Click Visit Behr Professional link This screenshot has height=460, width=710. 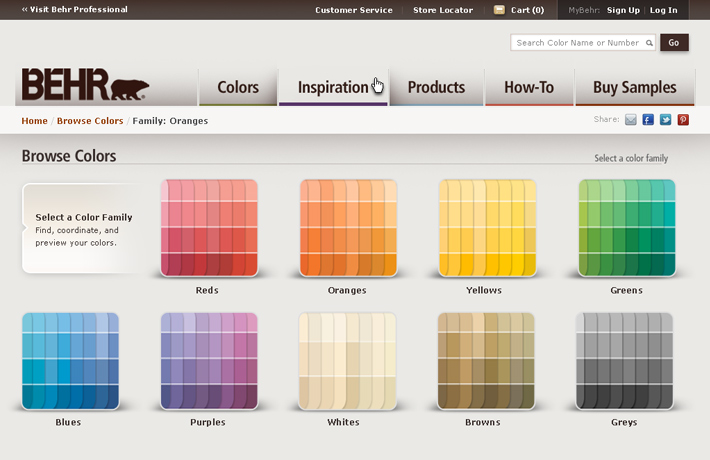coord(75,10)
